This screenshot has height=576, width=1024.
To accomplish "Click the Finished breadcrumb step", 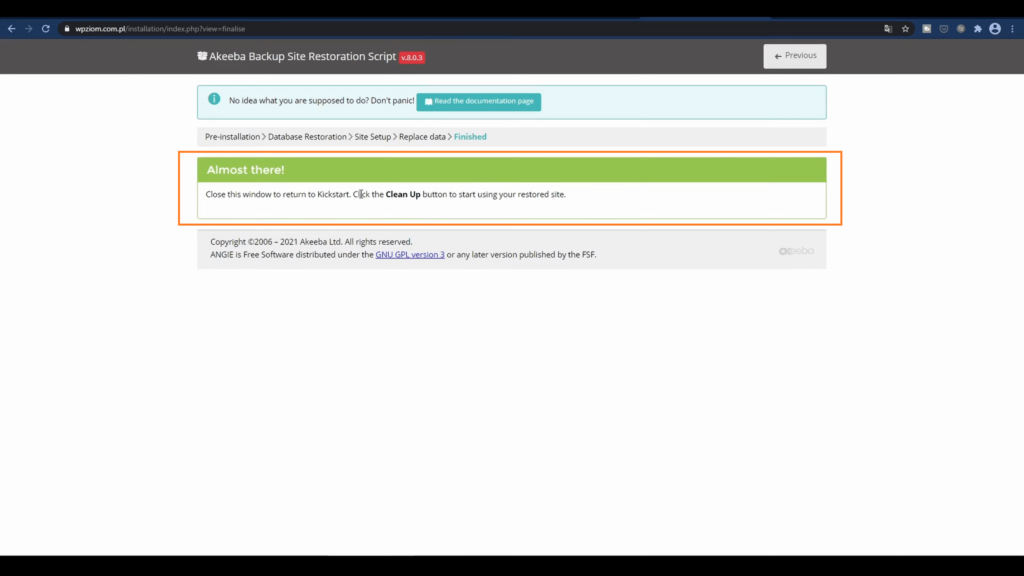I will point(470,137).
